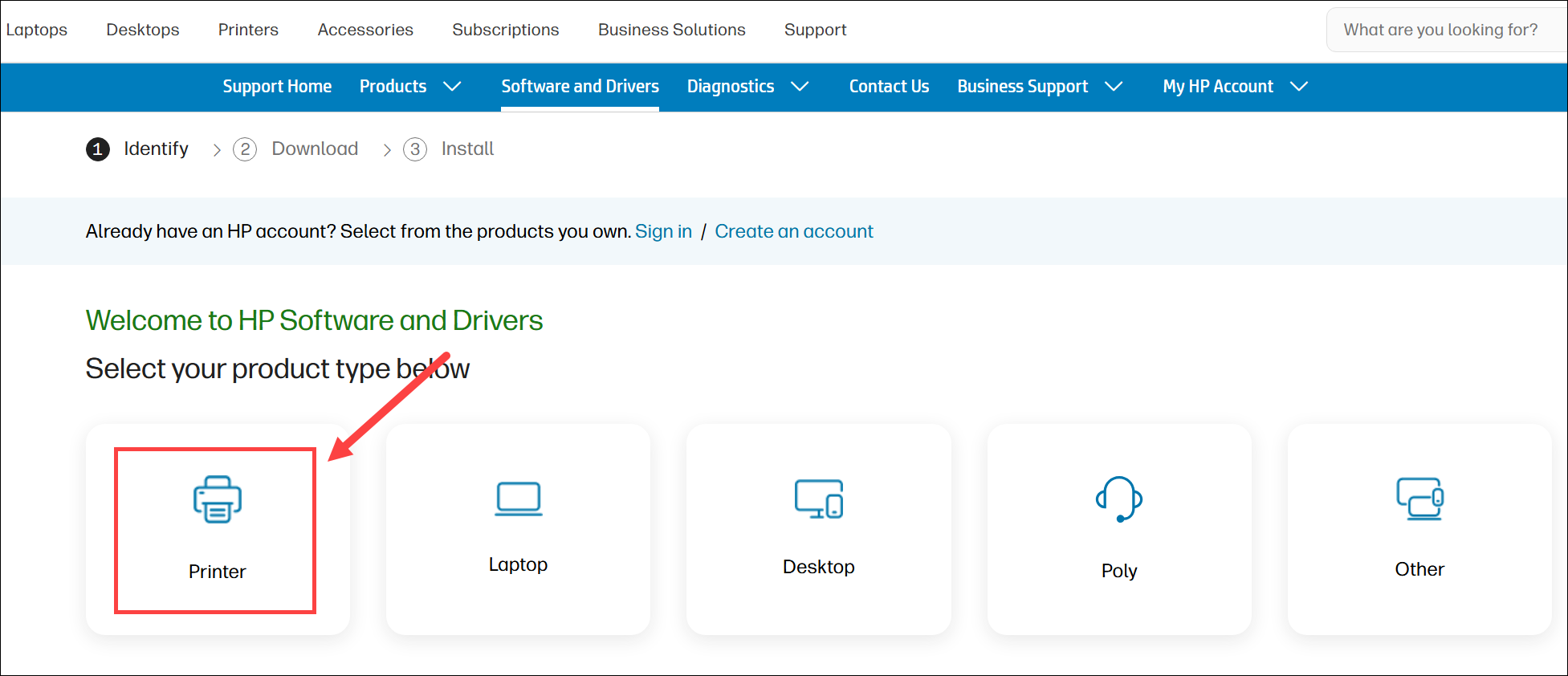1568x676 pixels.
Task: Select the Poly headset icon
Action: tap(1119, 499)
